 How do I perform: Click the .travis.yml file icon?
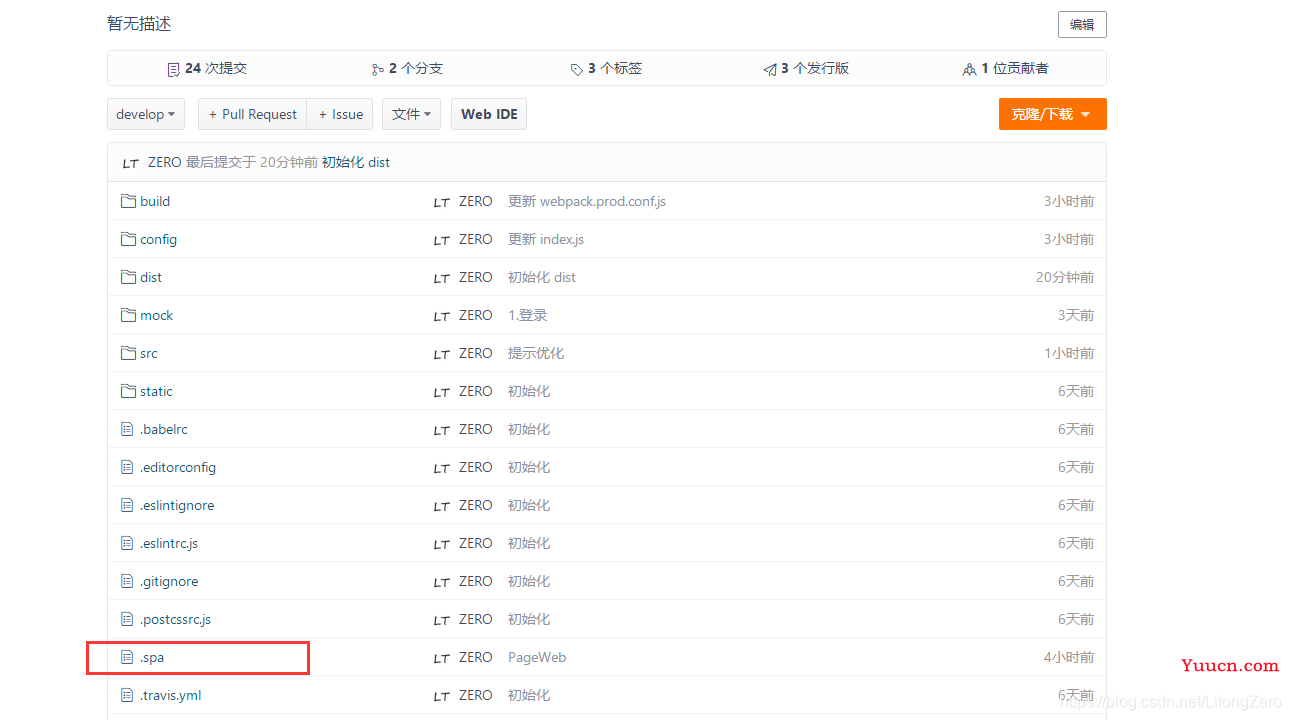coord(127,695)
